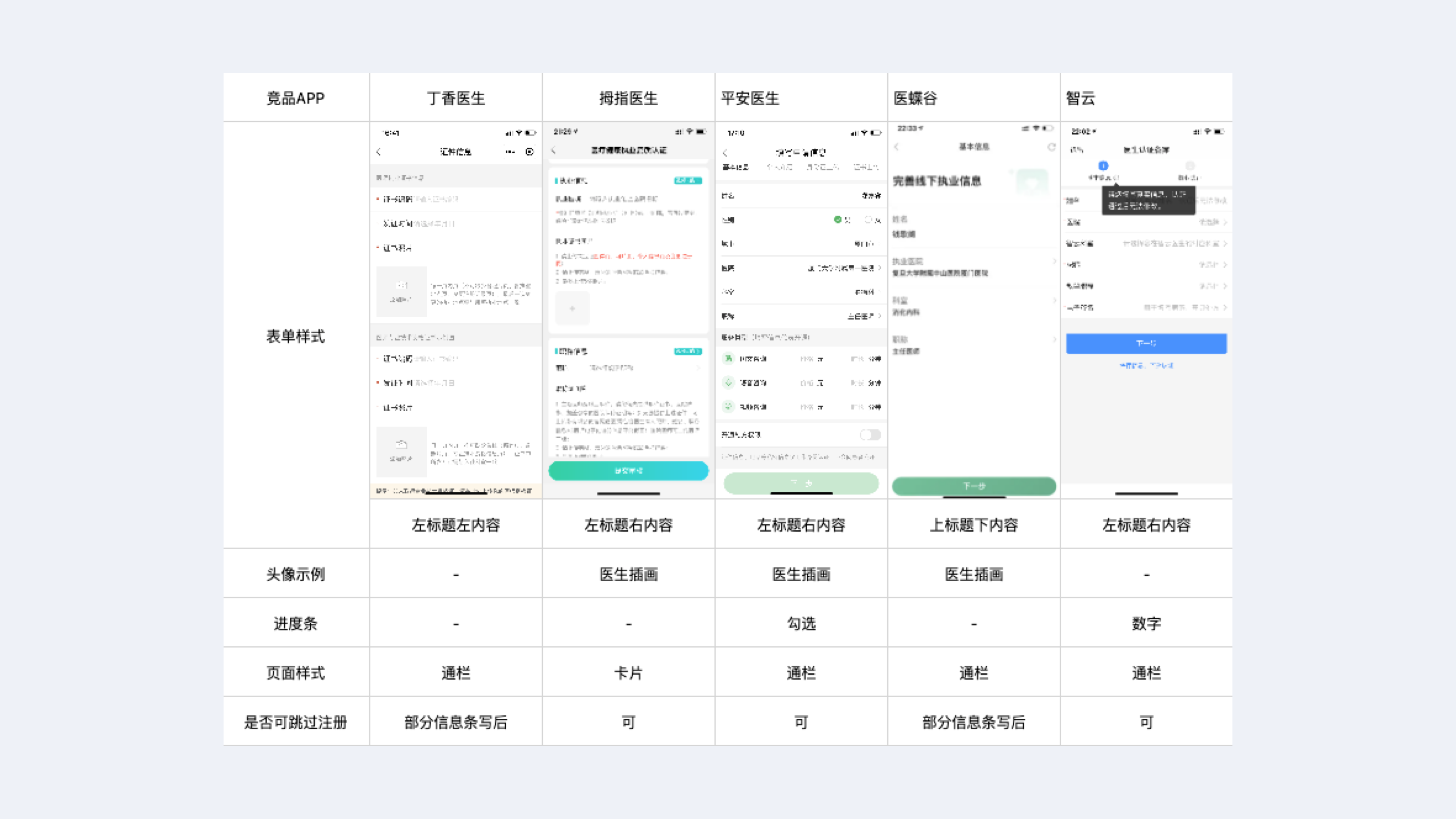Tap plus upload box in 拇指医生 card
The image size is (1456, 819).
click(x=572, y=309)
